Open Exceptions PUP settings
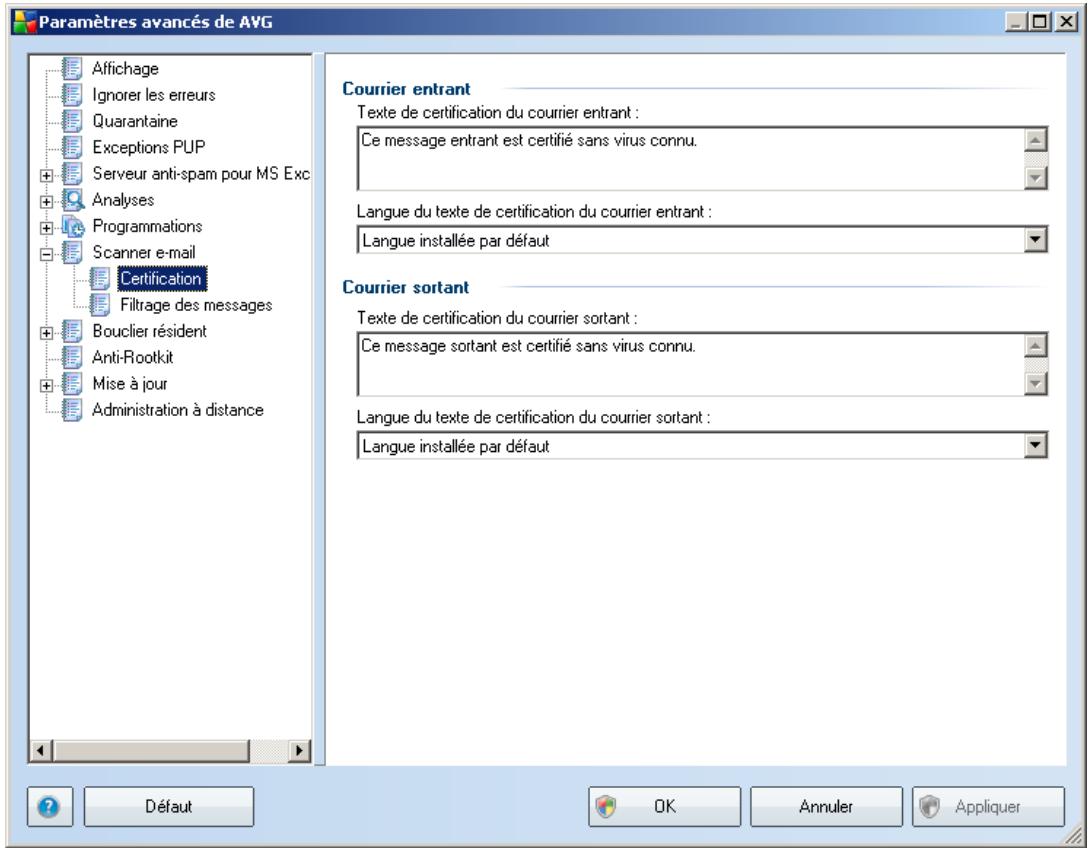This screenshot has width=1090, height=848. point(149,147)
